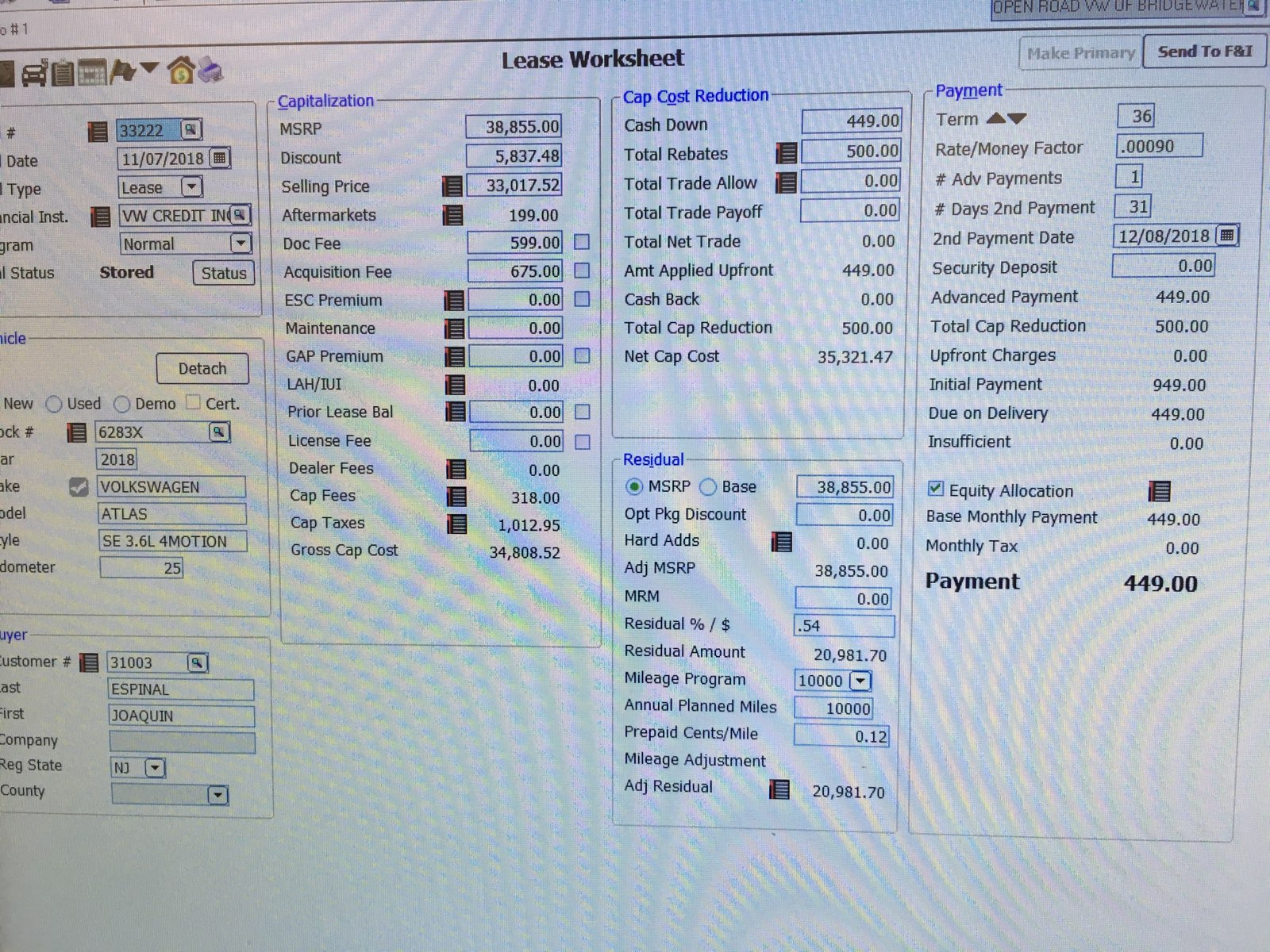The height and width of the screenshot is (952, 1270).
Task: Open the house with dollar sign icon
Action: pos(181,71)
